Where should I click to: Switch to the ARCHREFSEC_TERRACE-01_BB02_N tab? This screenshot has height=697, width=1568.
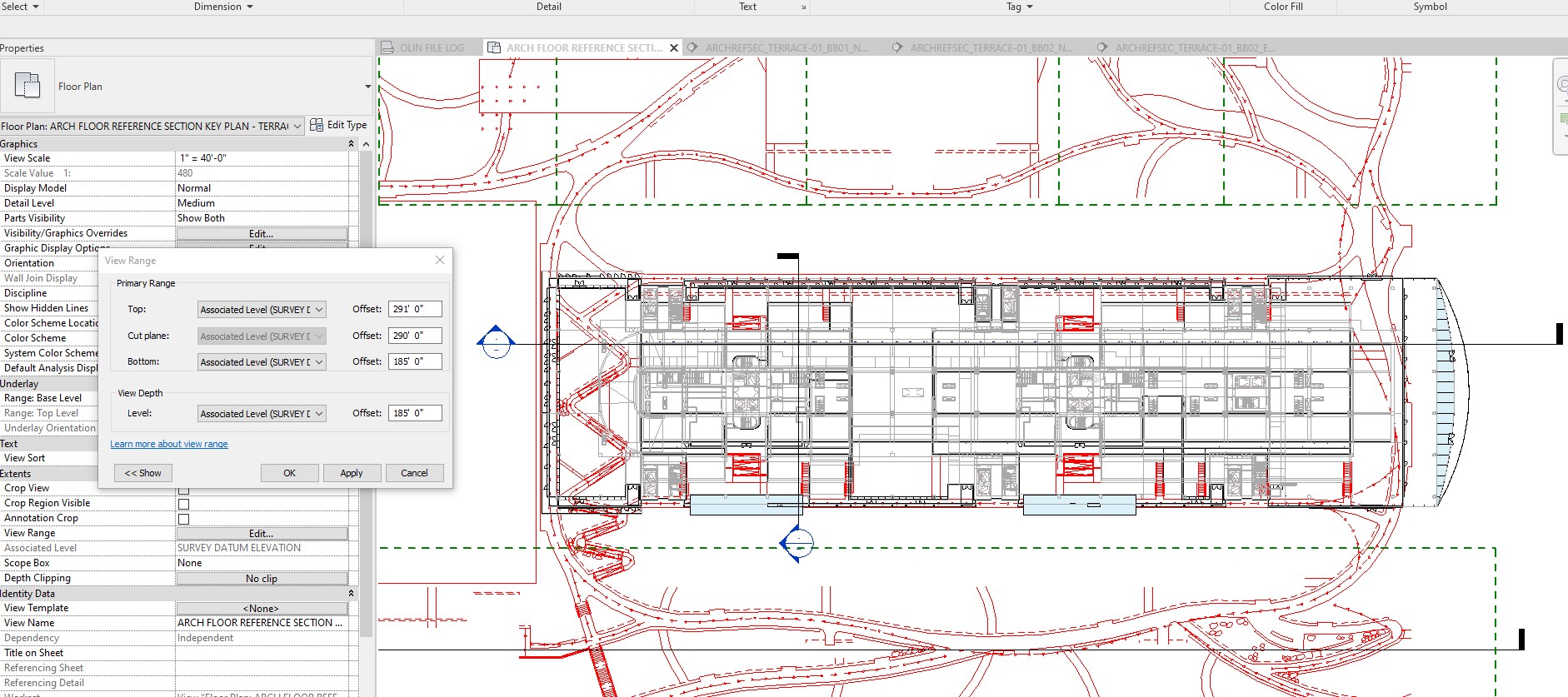(x=991, y=47)
